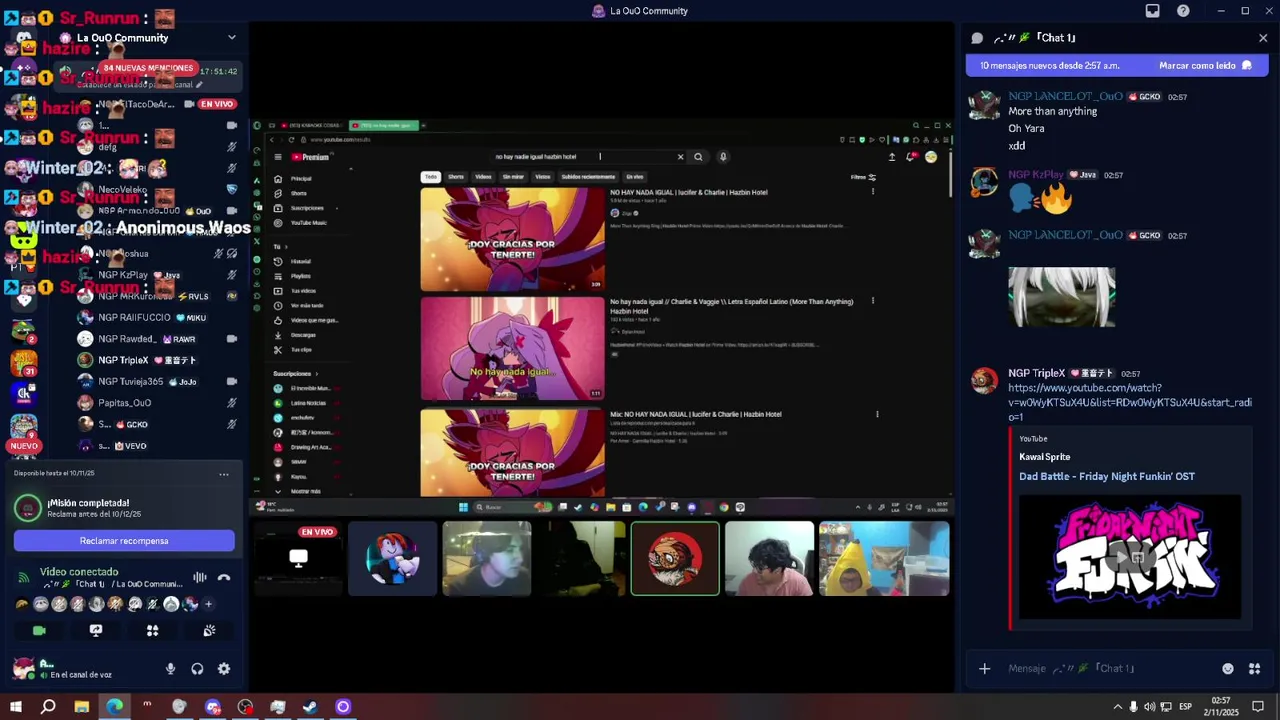Viewport: 1280px width, 720px height.
Task: Select the EN VIVO stream tile
Action: pos(299,558)
